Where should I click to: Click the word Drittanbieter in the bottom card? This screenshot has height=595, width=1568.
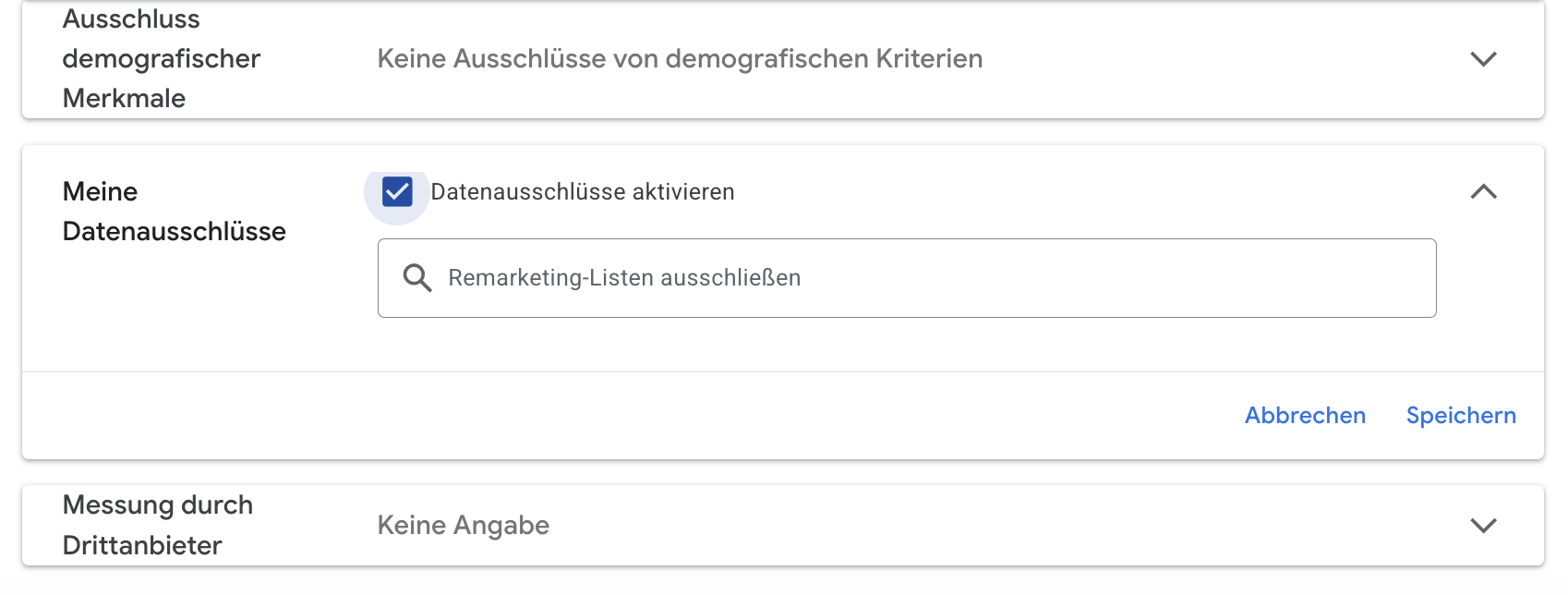[142, 545]
